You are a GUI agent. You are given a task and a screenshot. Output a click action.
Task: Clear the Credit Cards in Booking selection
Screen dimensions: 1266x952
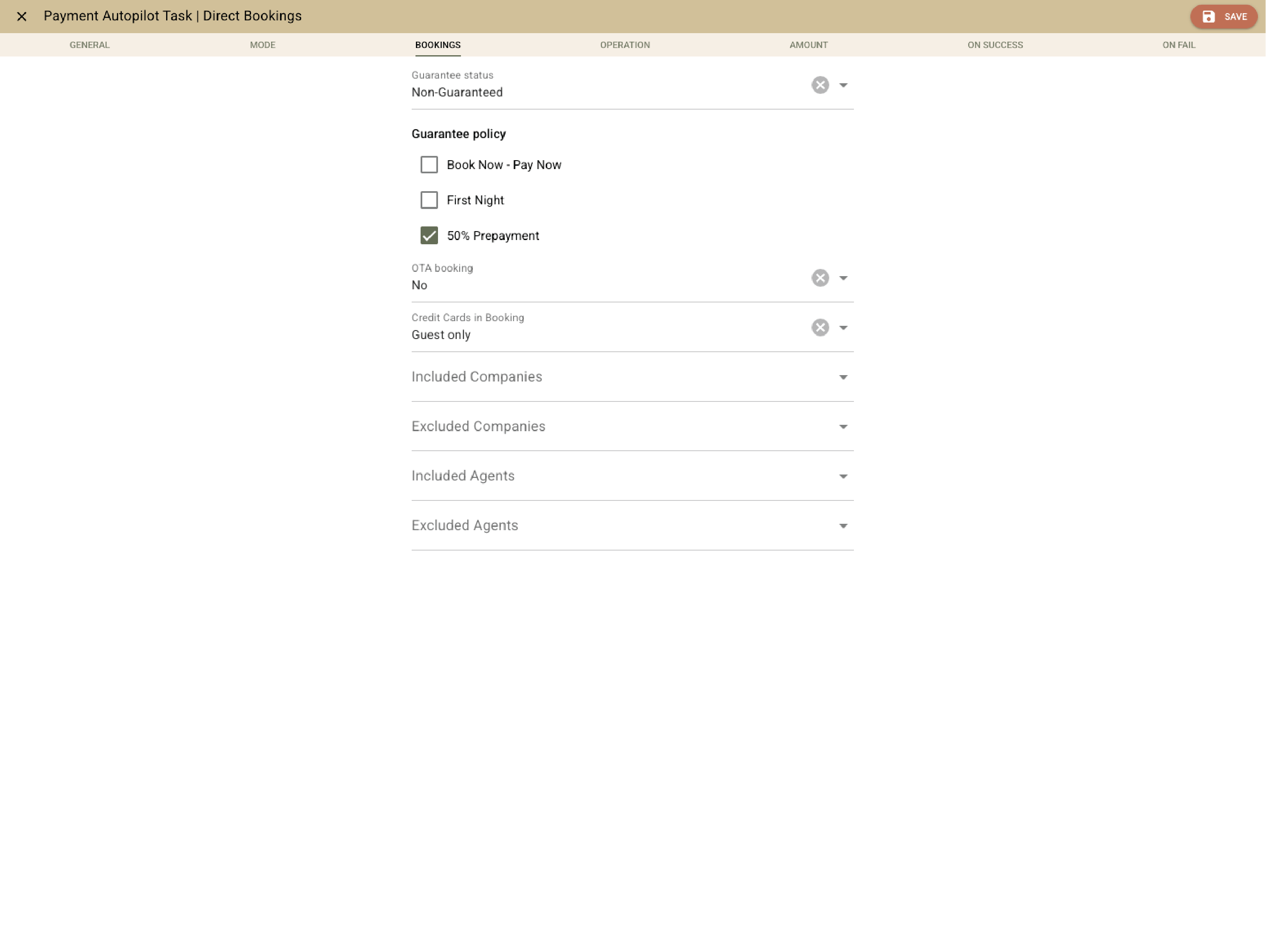point(820,328)
